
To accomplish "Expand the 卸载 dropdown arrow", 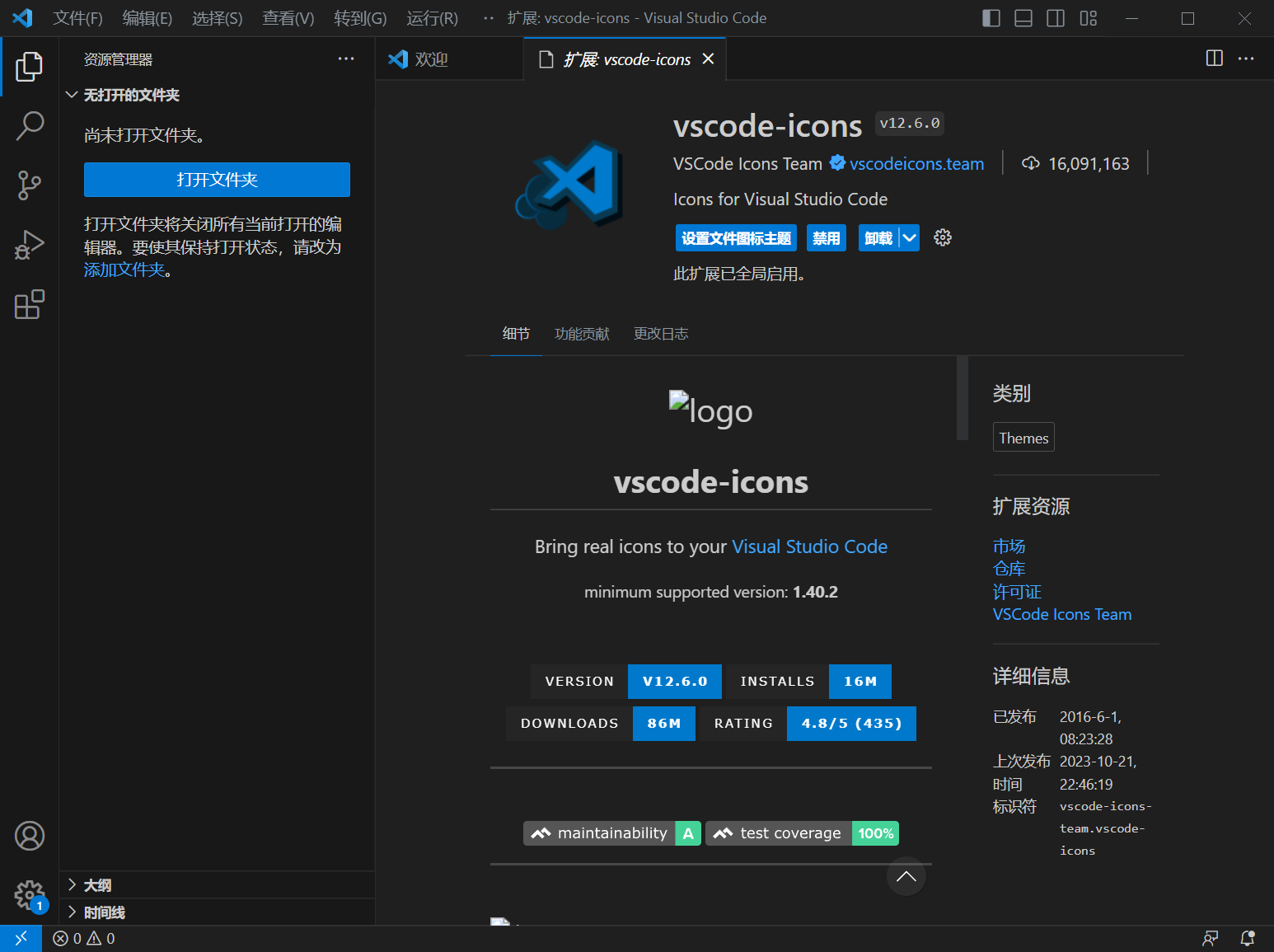I will [x=910, y=238].
